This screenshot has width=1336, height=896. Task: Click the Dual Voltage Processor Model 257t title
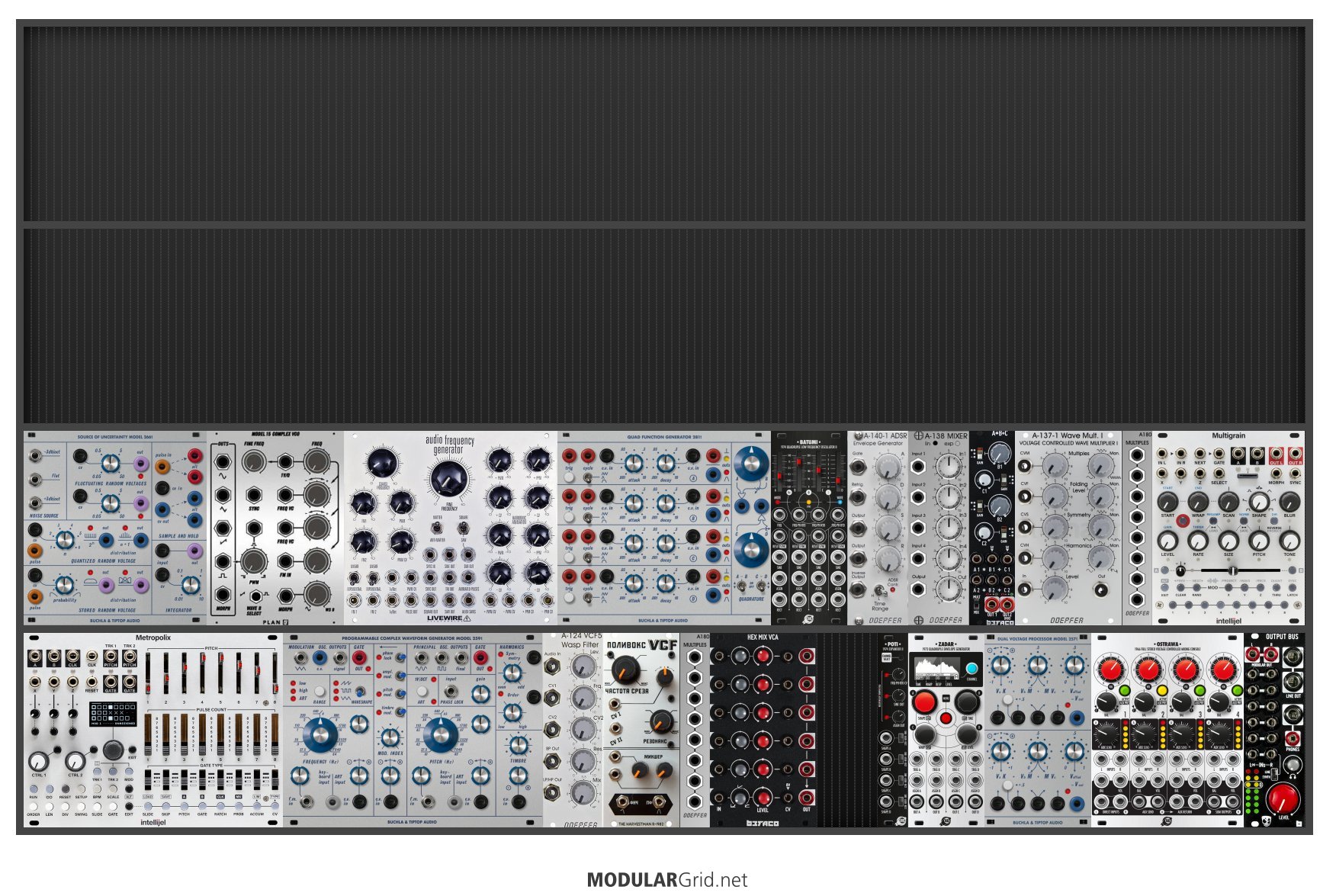click(1037, 639)
